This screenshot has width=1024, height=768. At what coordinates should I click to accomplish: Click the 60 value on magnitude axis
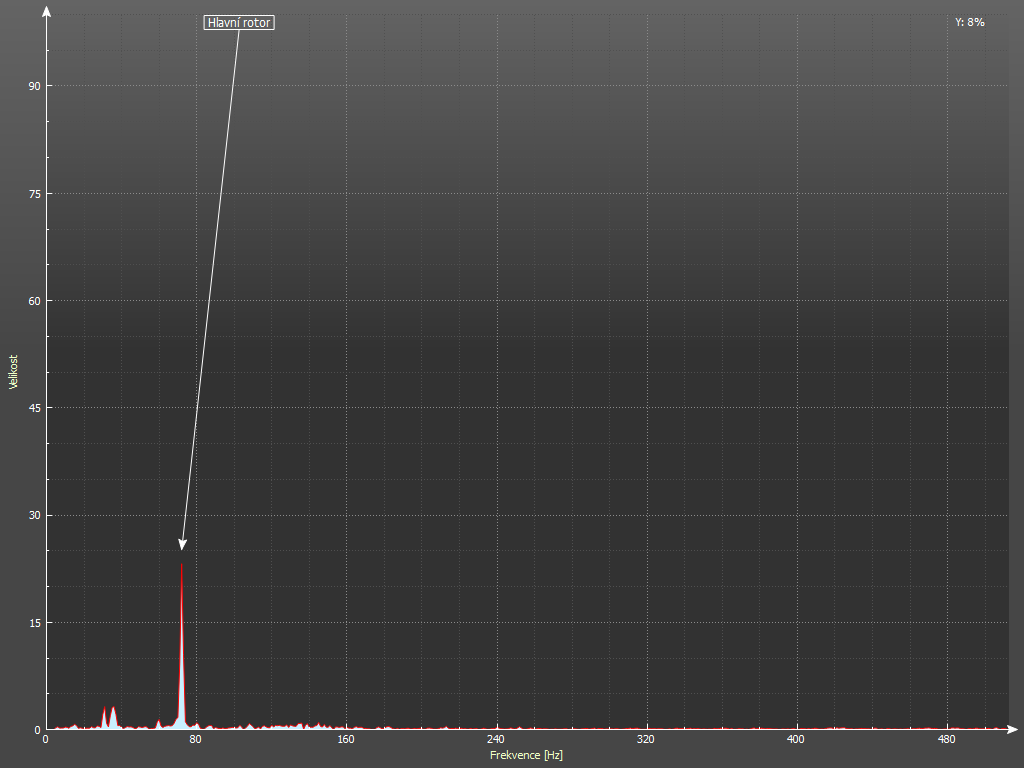tap(34, 301)
